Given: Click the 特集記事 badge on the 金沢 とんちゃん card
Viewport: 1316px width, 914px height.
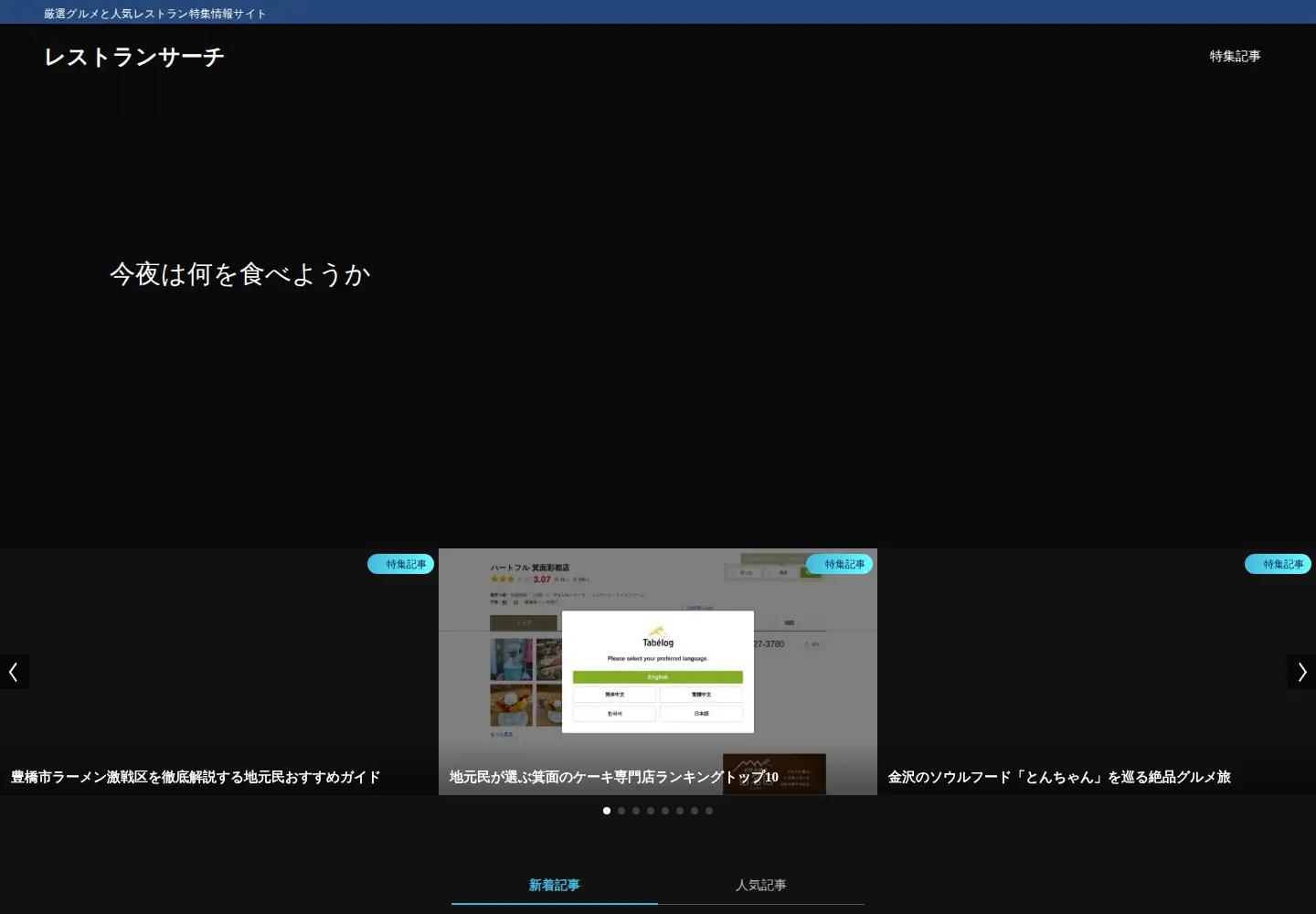Looking at the screenshot, I should [1278, 564].
